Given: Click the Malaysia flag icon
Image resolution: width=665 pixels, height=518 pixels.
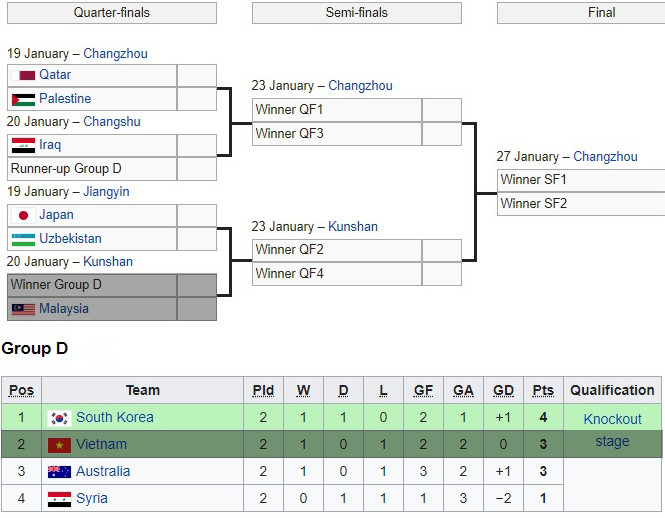Looking at the screenshot, I should coord(23,309).
